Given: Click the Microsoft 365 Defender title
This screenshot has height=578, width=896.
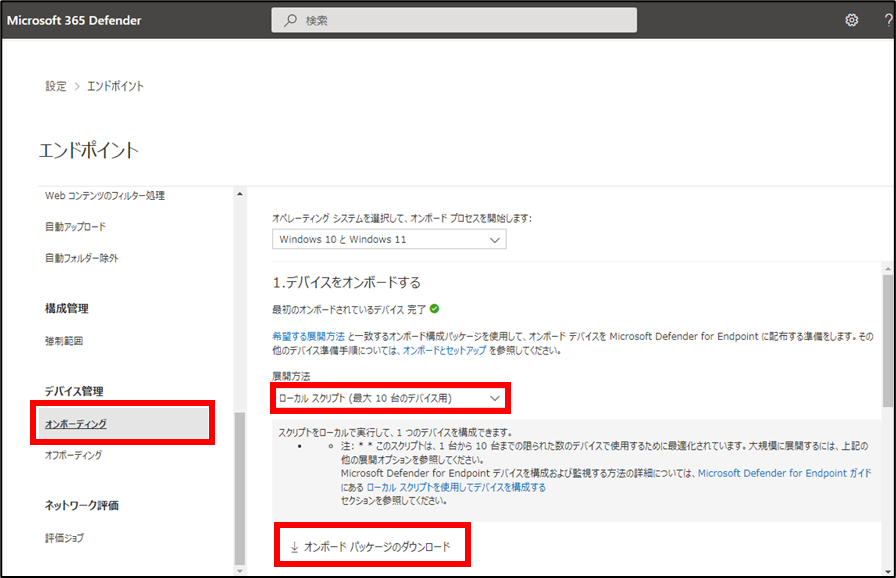Looking at the screenshot, I should pos(74,21).
